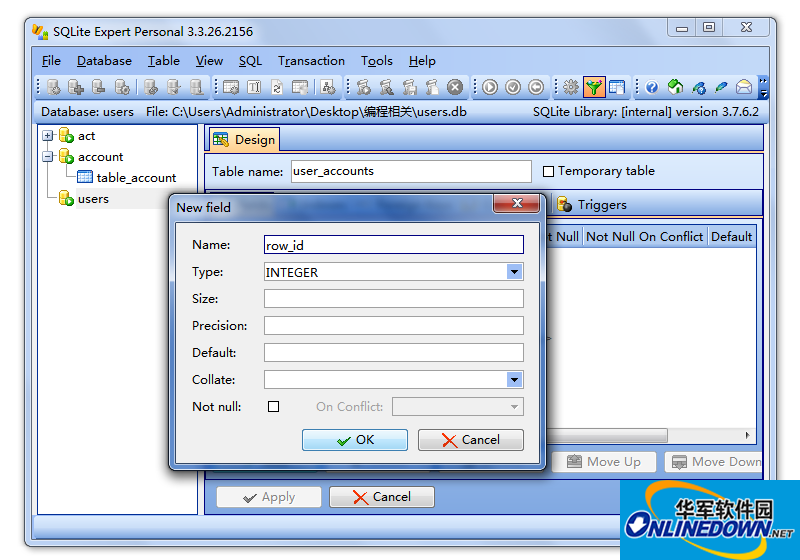
Task: Click the Database Options gear icon
Action: 122,87
